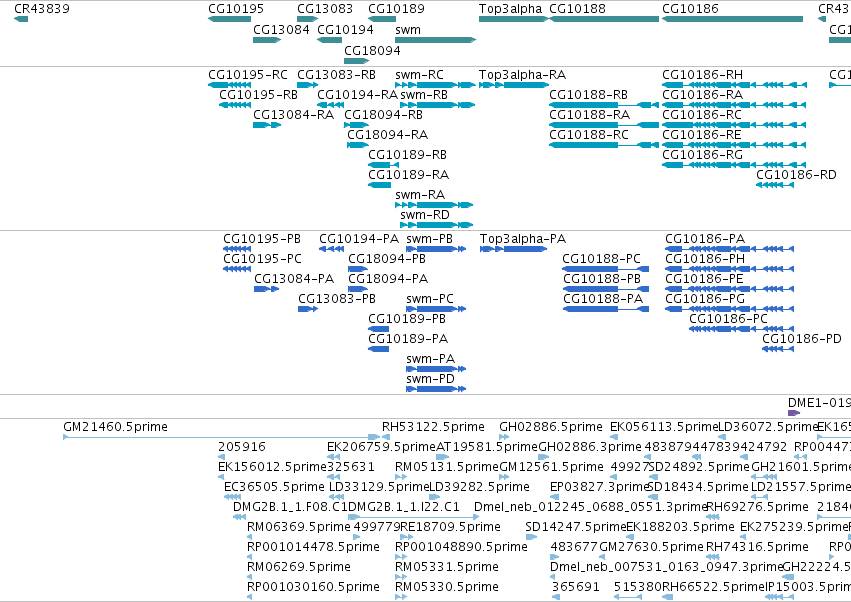This screenshot has height=602, width=851.
Task: Select EST EC36505.5prime
Action: click(232, 497)
